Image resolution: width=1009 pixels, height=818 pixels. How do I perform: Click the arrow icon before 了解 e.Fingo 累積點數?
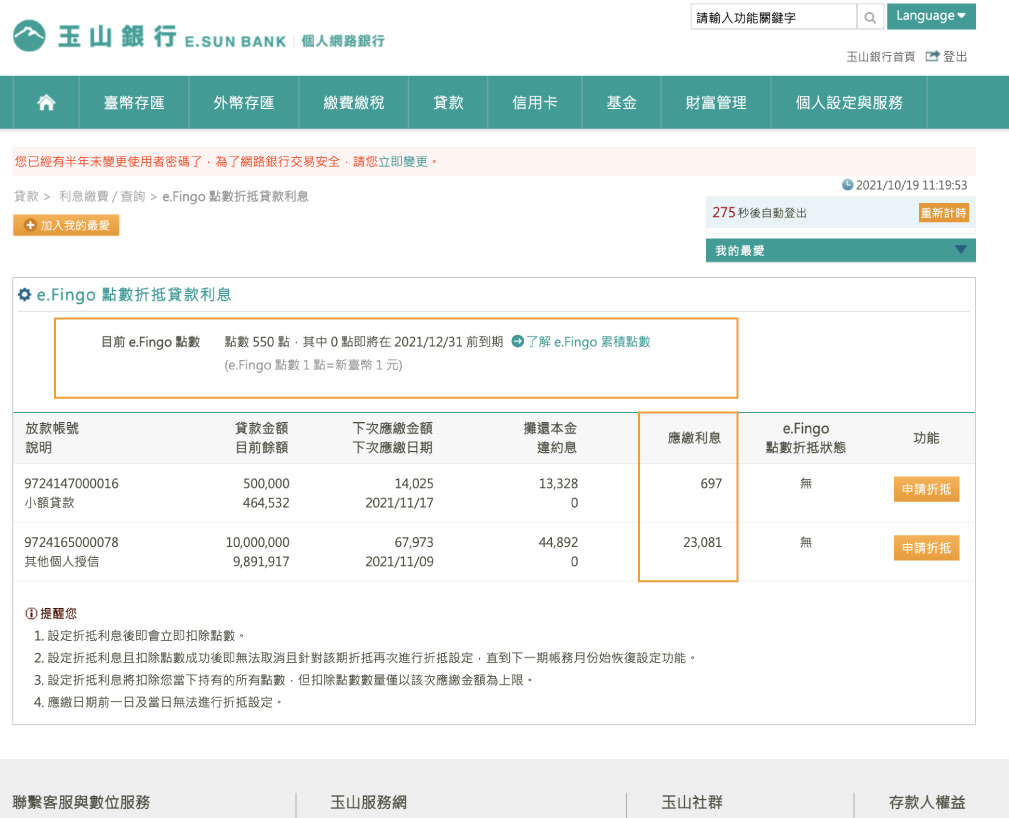(517, 341)
